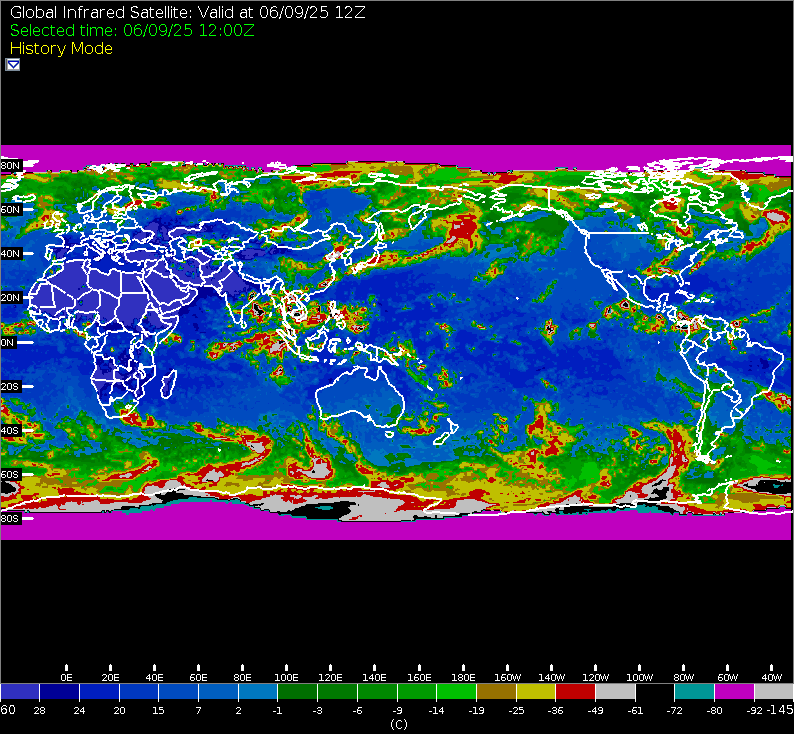Click the 60N latitude label
794x734 pixels.
(10, 210)
